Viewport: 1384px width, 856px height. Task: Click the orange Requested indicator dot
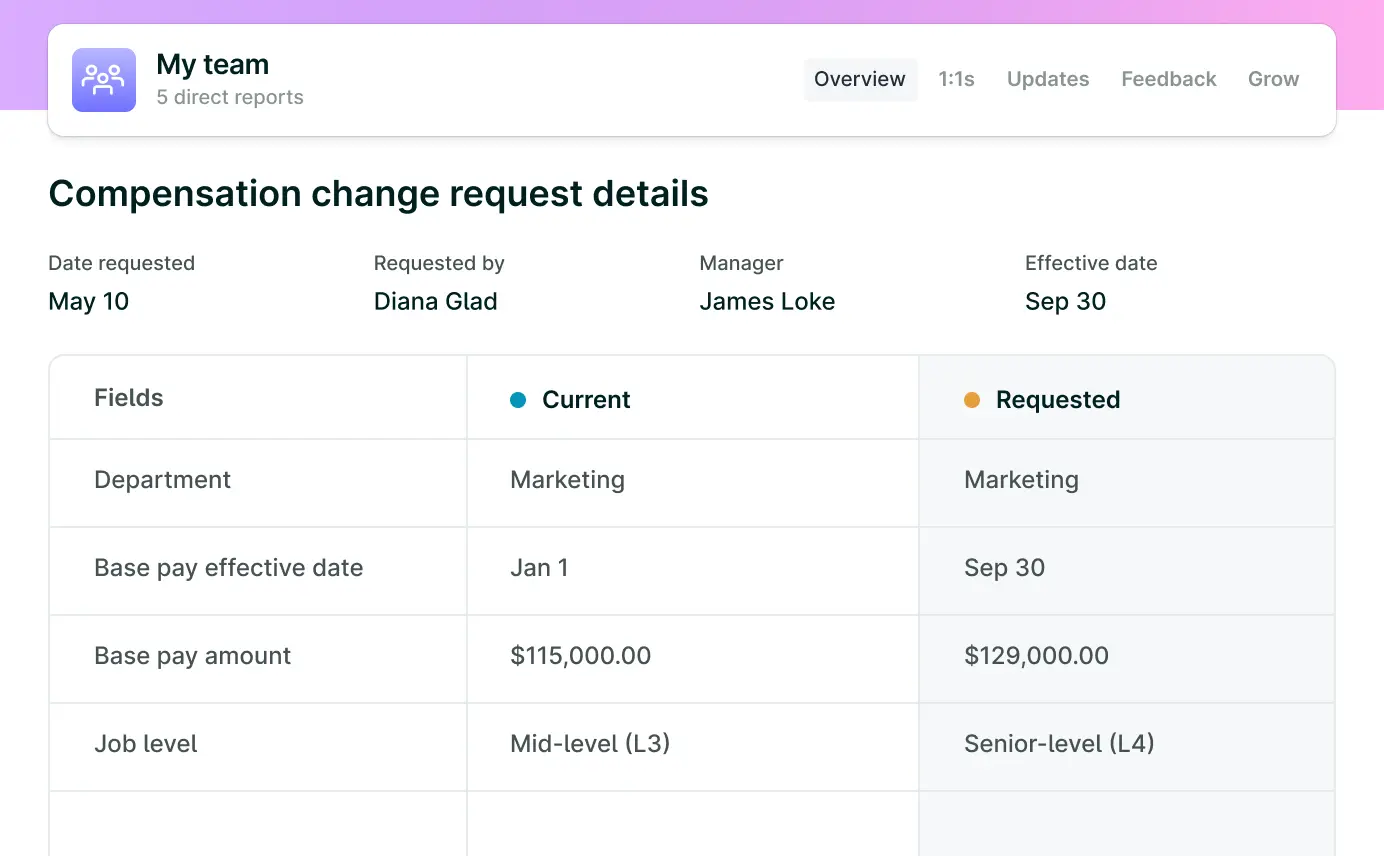pos(972,400)
